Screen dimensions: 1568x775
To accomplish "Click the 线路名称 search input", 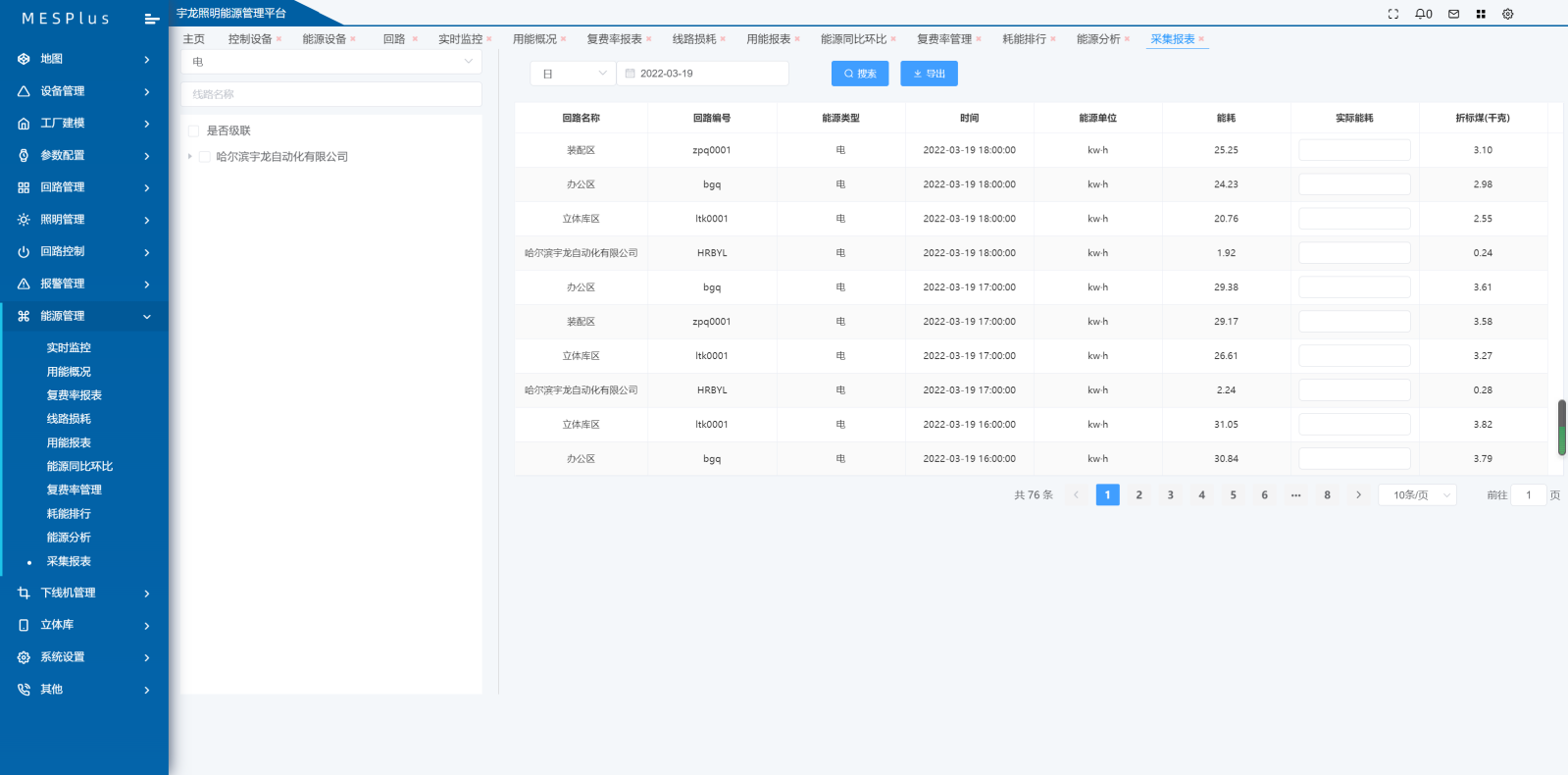I will tap(331, 94).
